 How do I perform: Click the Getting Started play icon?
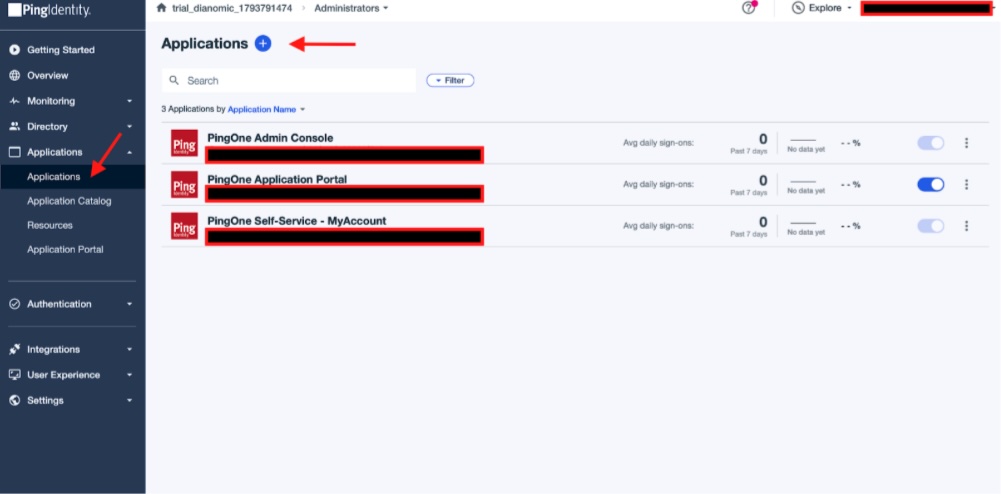[x=15, y=50]
